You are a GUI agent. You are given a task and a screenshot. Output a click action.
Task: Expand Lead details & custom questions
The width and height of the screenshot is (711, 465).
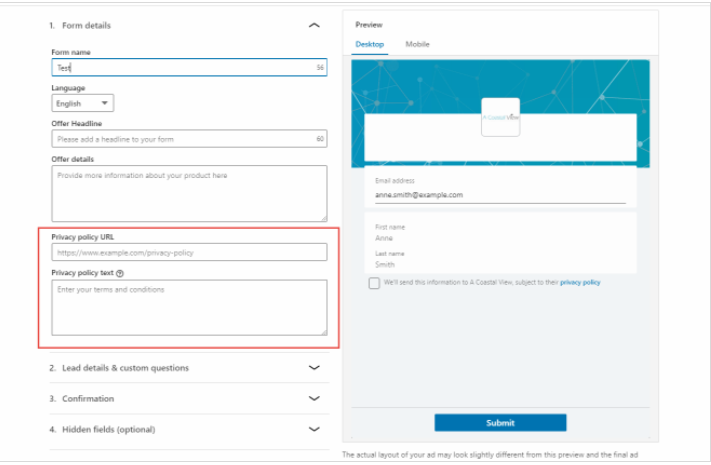314,368
